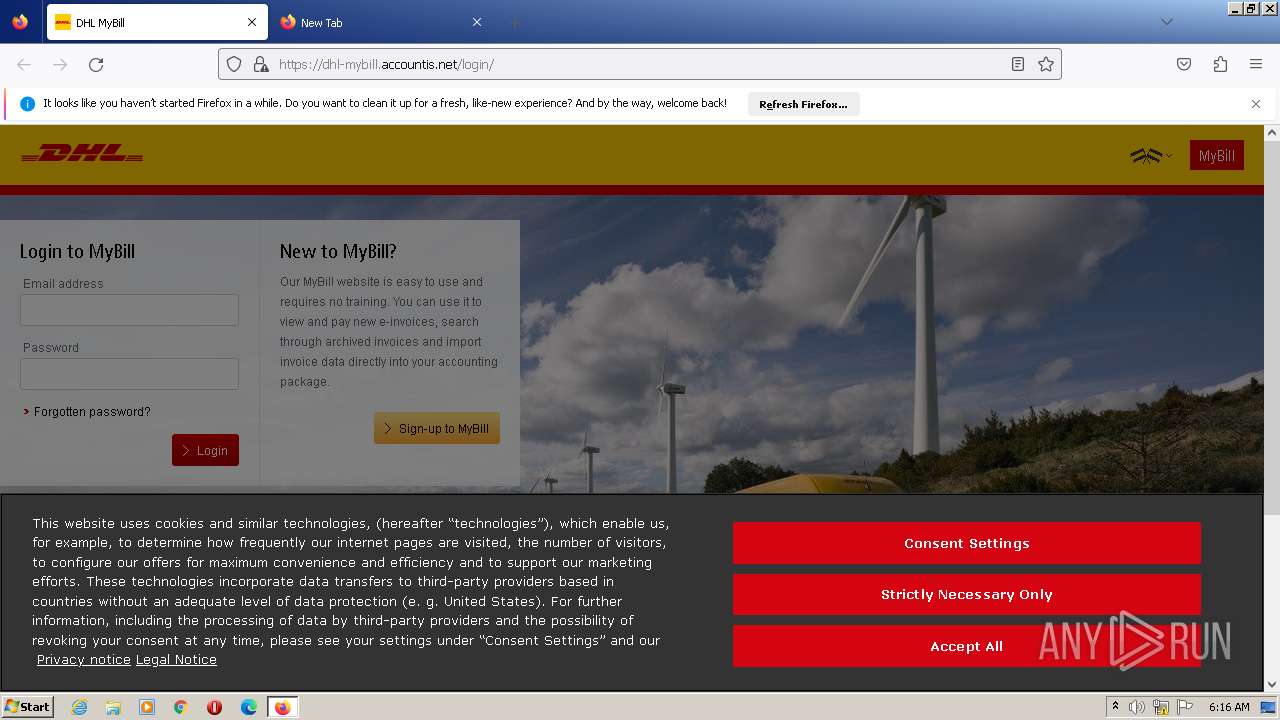Go back to previous page
The height and width of the screenshot is (720, 1280).
point(24,64)
